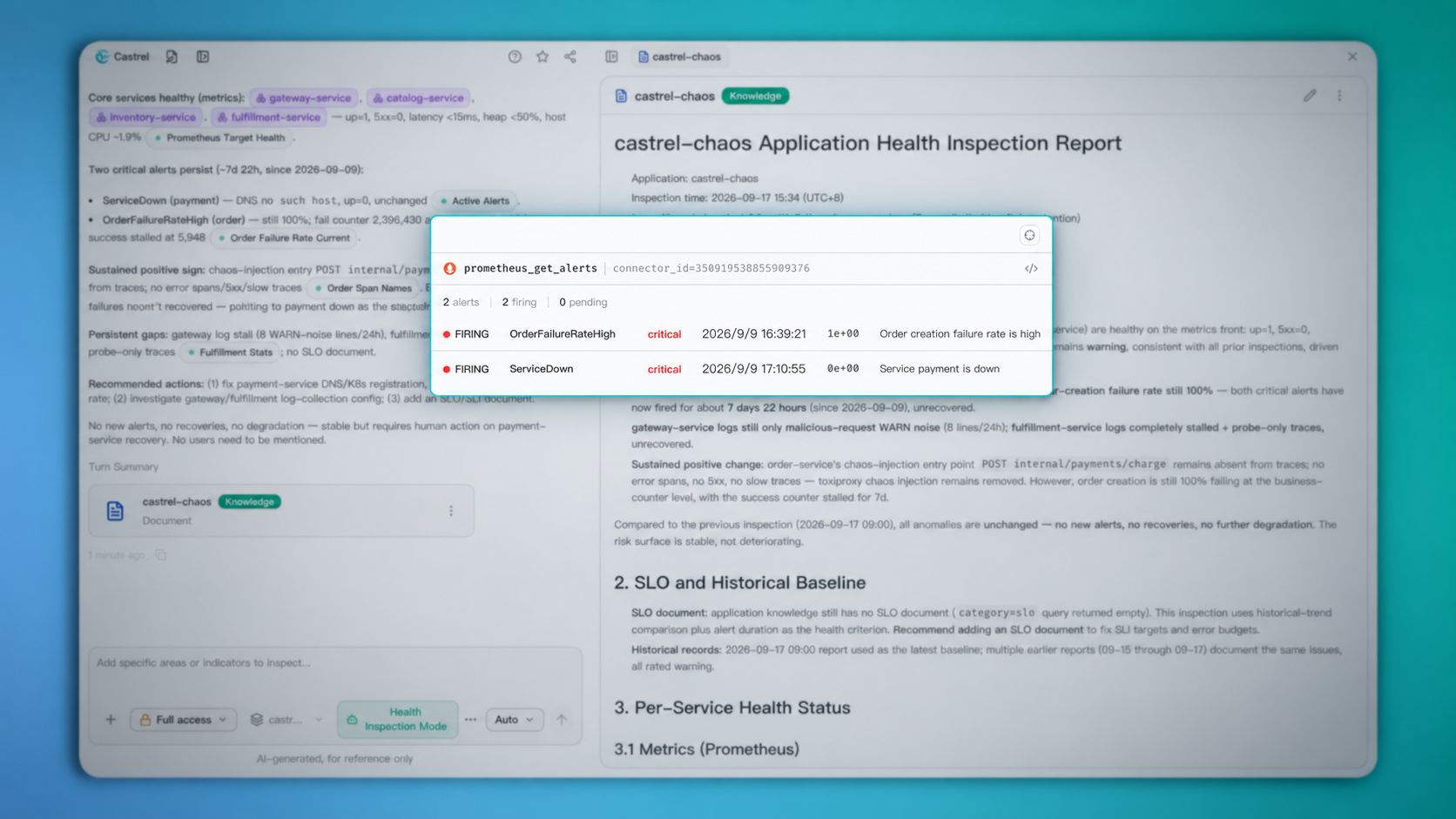Screen dimensions: 1456x819
Task: Open document more options vertical dots
Action: click(1339, 96)
